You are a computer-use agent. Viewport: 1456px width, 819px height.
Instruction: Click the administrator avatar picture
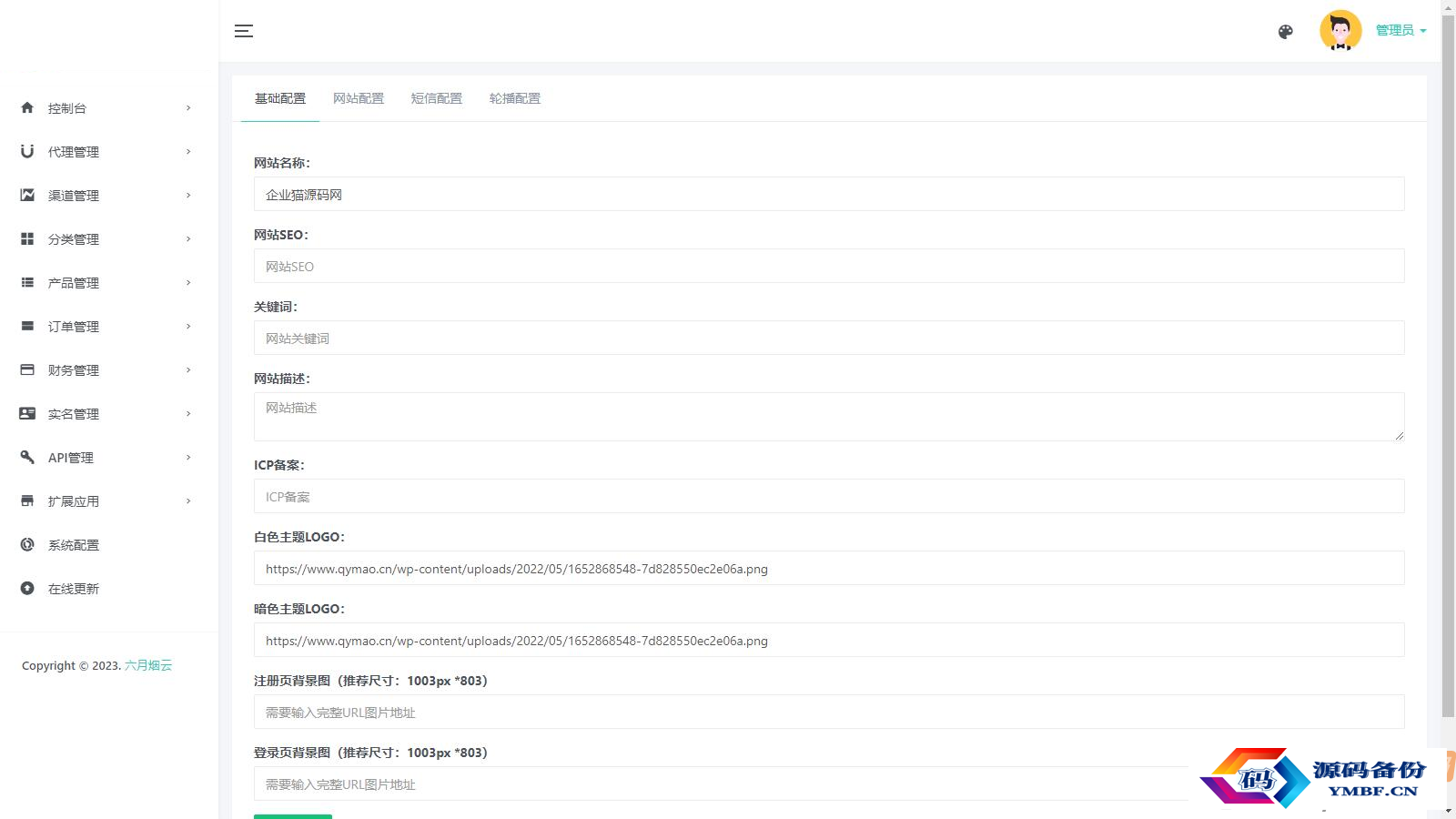[1340, 31]
